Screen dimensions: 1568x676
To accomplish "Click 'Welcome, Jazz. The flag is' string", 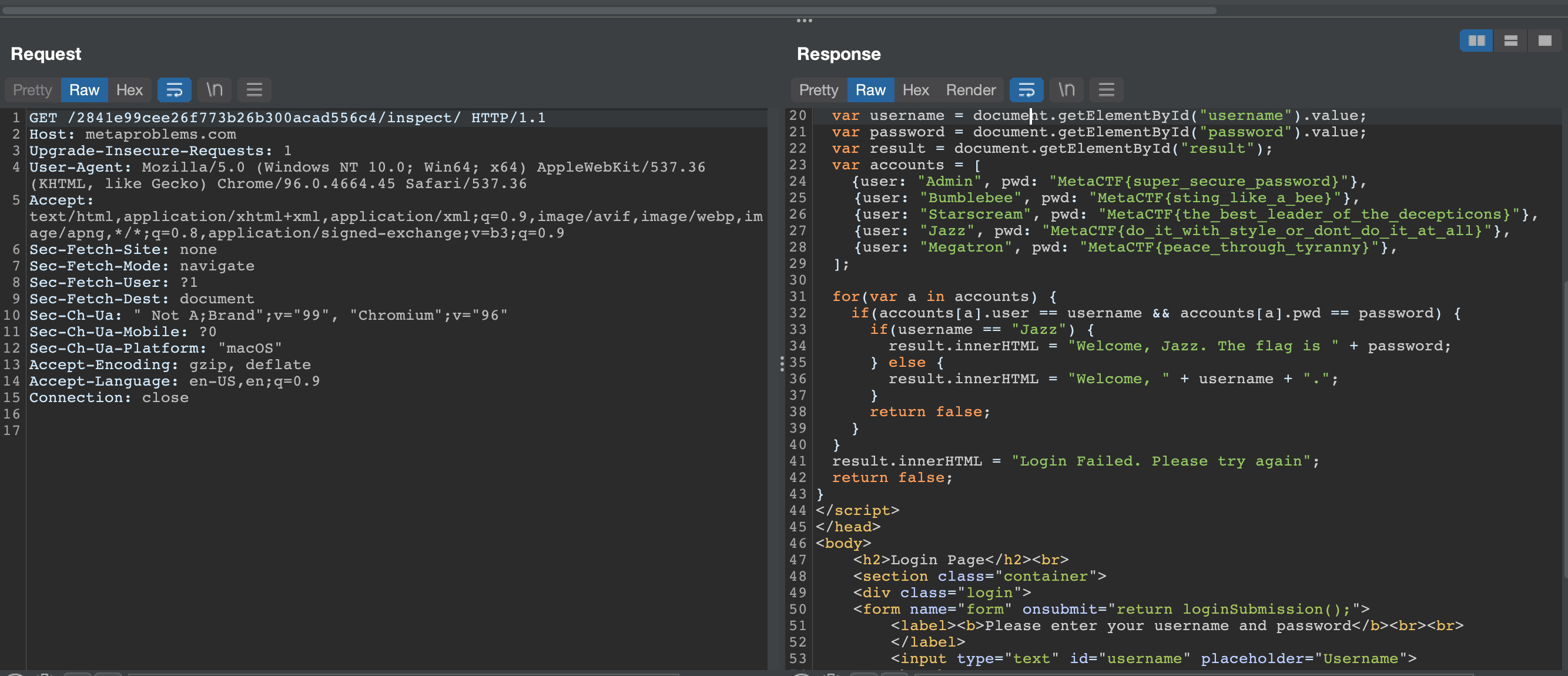I will [1203, 345].
